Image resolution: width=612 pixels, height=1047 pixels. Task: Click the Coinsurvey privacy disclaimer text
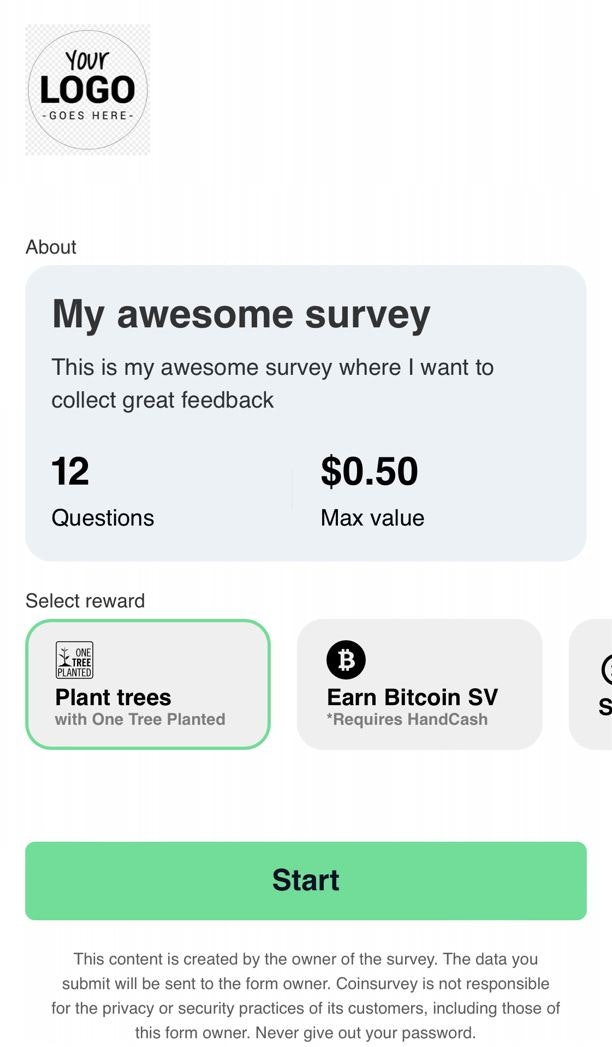pyautogui.click(x=306, y=996)
